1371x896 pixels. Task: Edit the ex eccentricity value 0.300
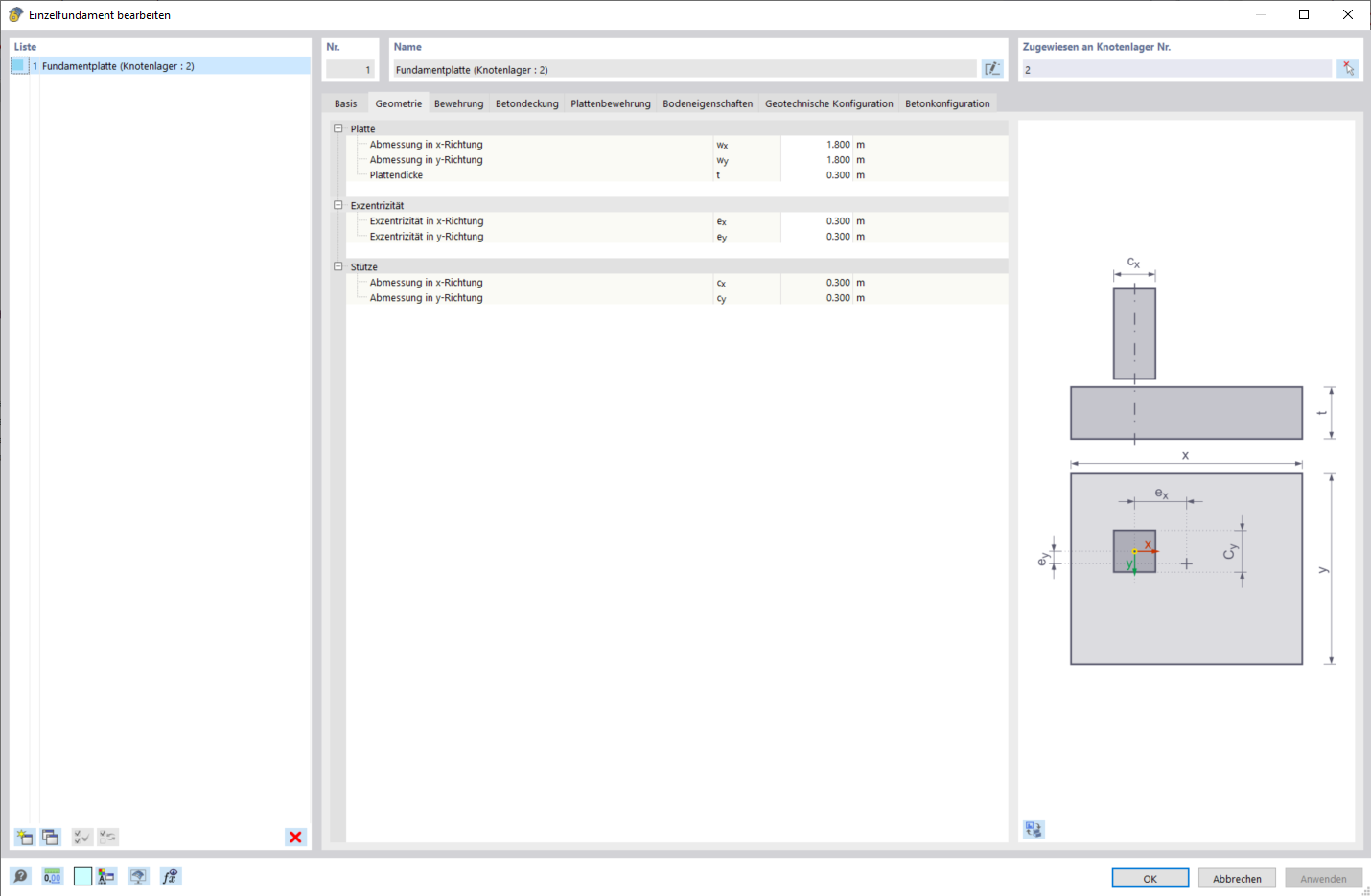816,221
